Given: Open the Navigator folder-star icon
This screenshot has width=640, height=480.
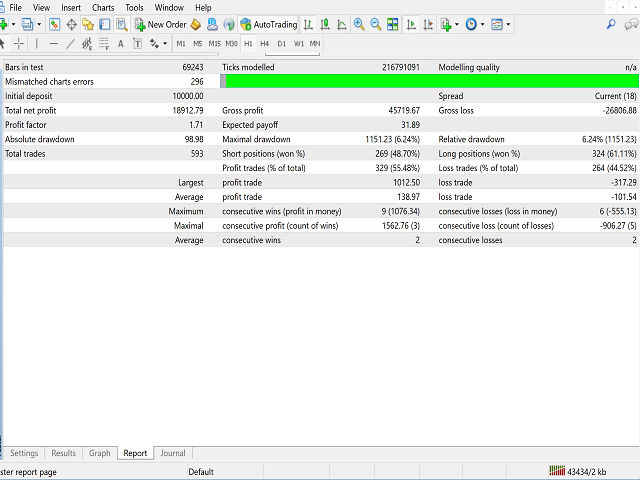Looking at the screenshot, I should pos(88,24).
